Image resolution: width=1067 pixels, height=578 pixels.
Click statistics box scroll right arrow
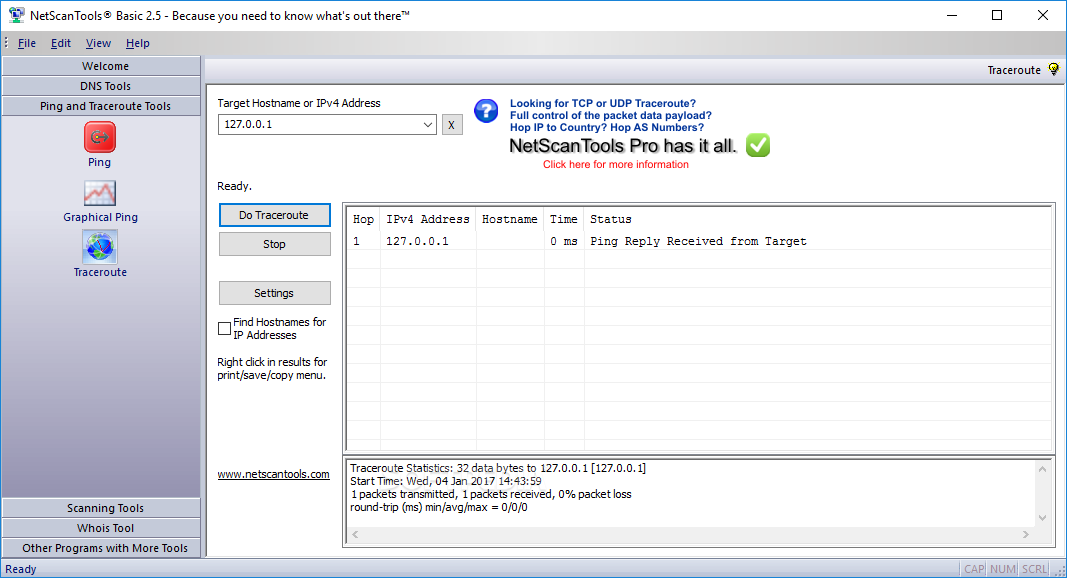(1025, 534)
